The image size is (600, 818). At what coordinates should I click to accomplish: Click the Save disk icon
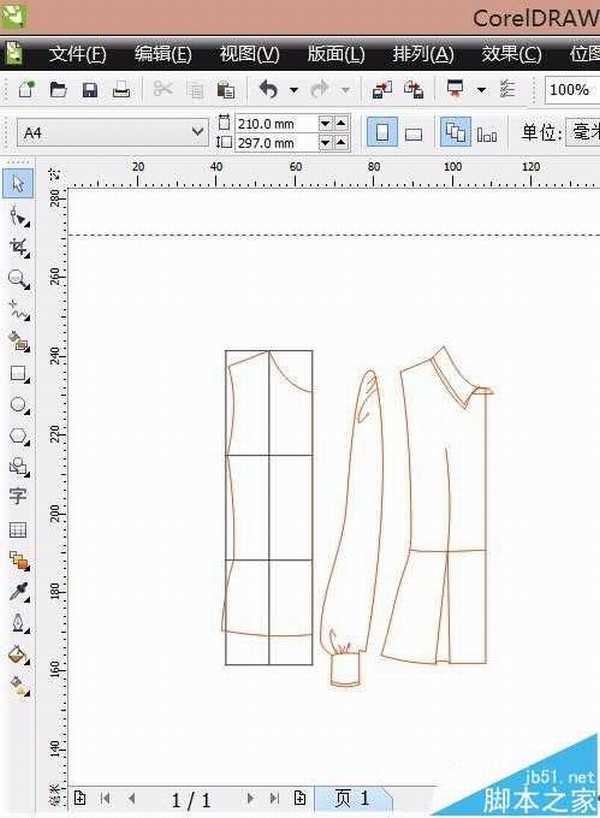click(x=89, y=90)
